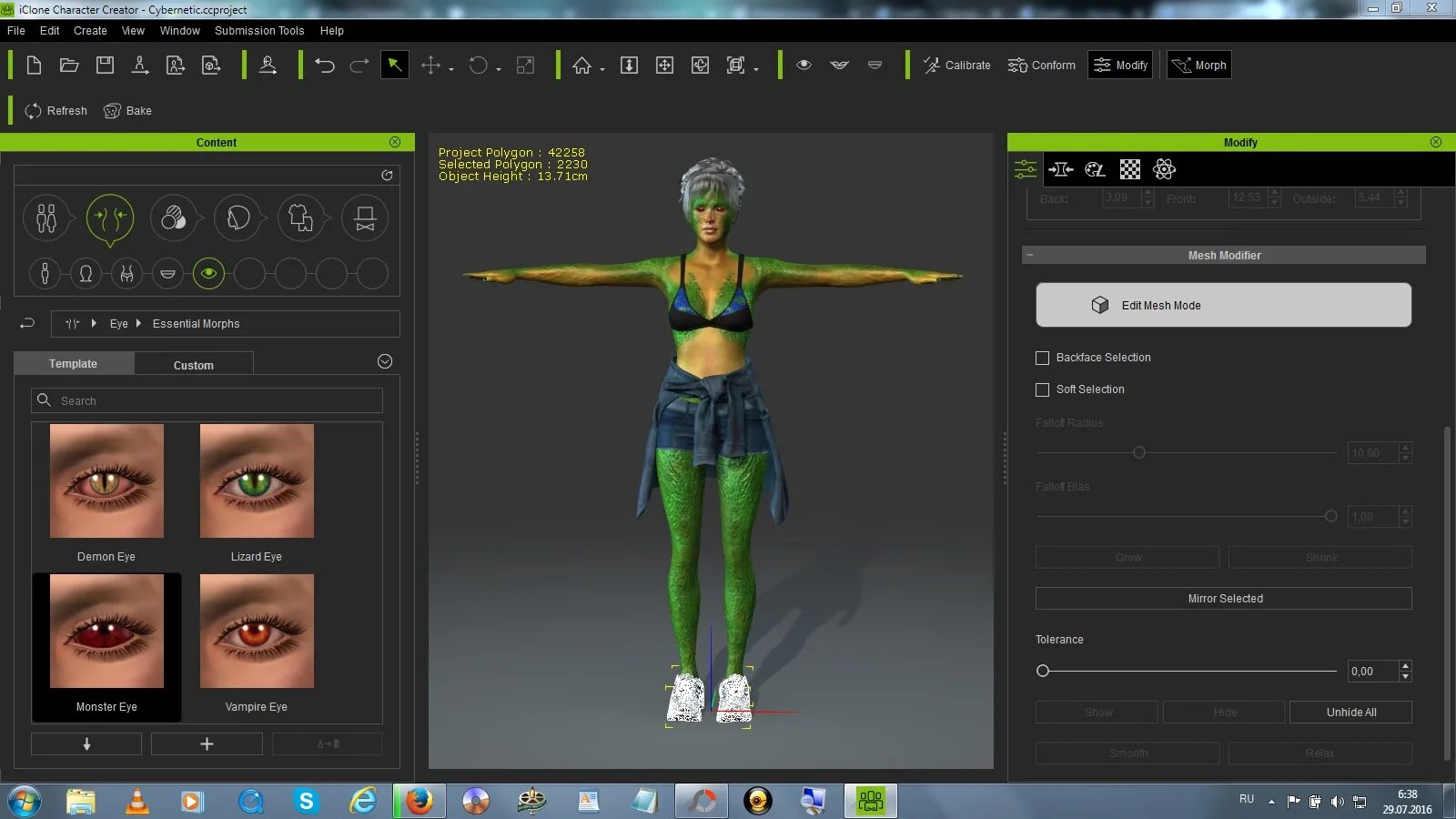Click the Undo arrow in the toolbar

[x=325, y=66]
